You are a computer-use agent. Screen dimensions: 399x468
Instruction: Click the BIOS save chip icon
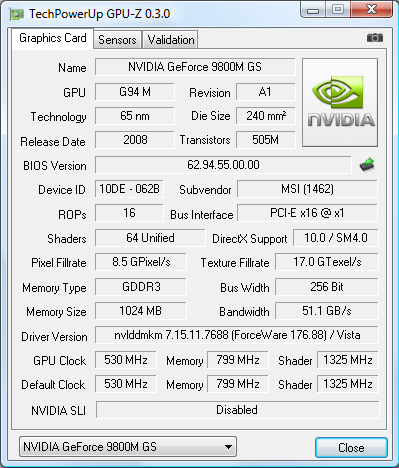pyautogui.click(x=367, y=164)
